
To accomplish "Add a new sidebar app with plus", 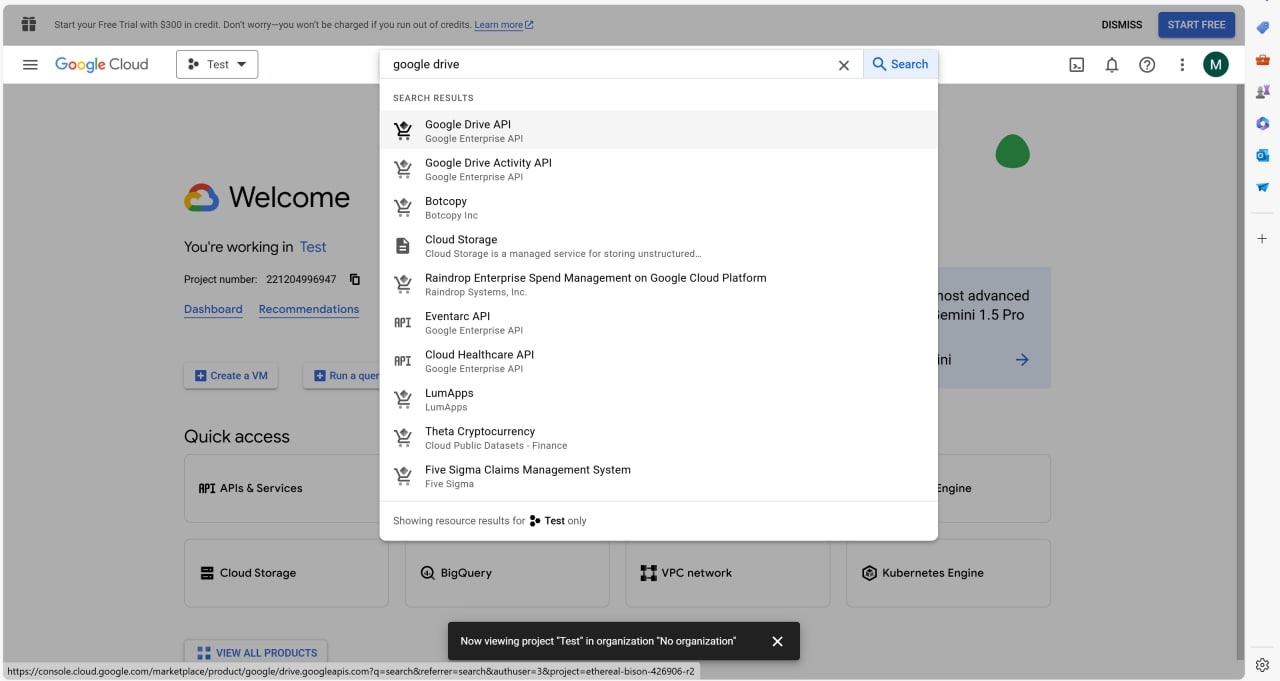I will (1262, 239).
